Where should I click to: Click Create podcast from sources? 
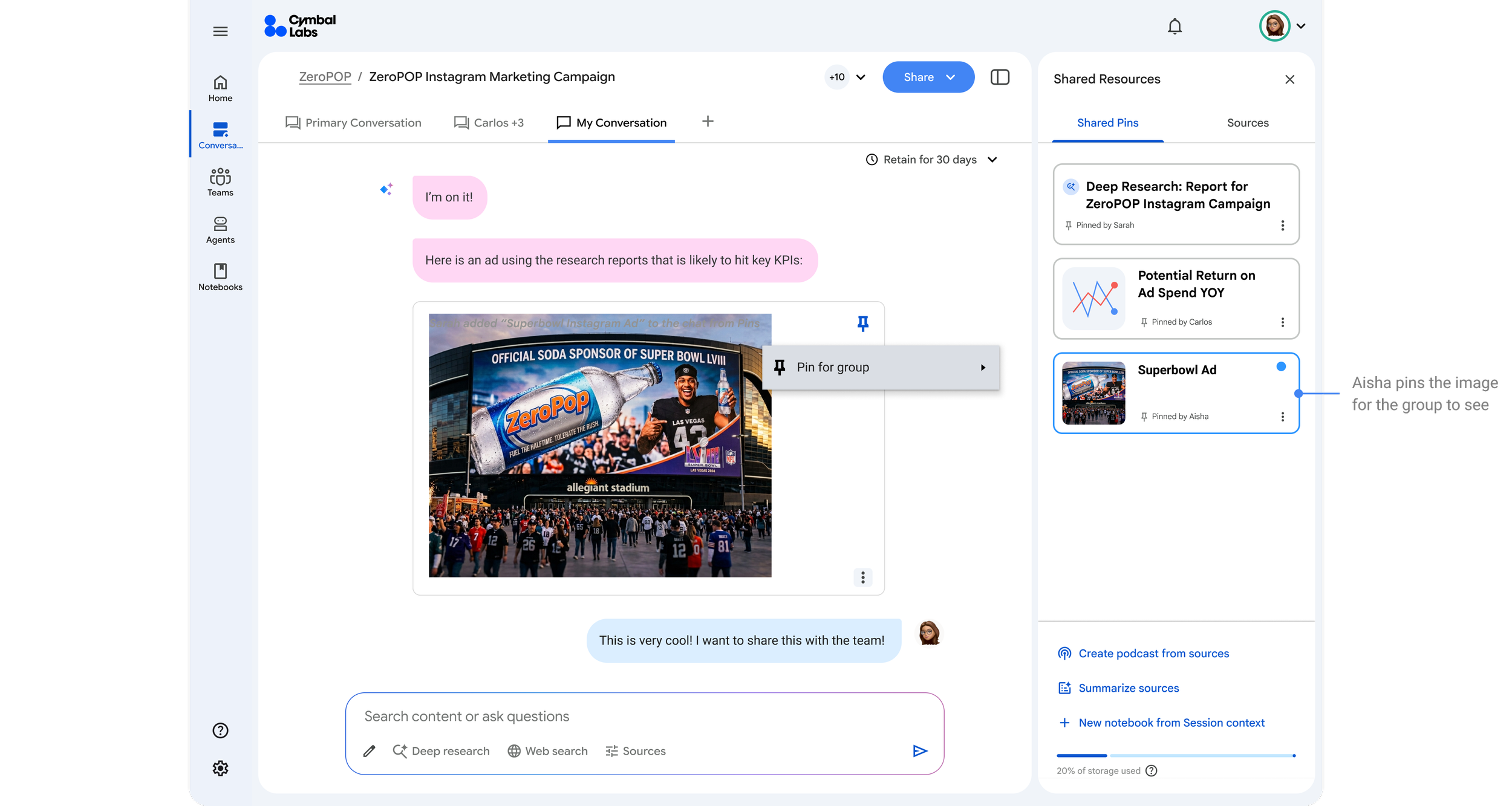coord(1144,654)
